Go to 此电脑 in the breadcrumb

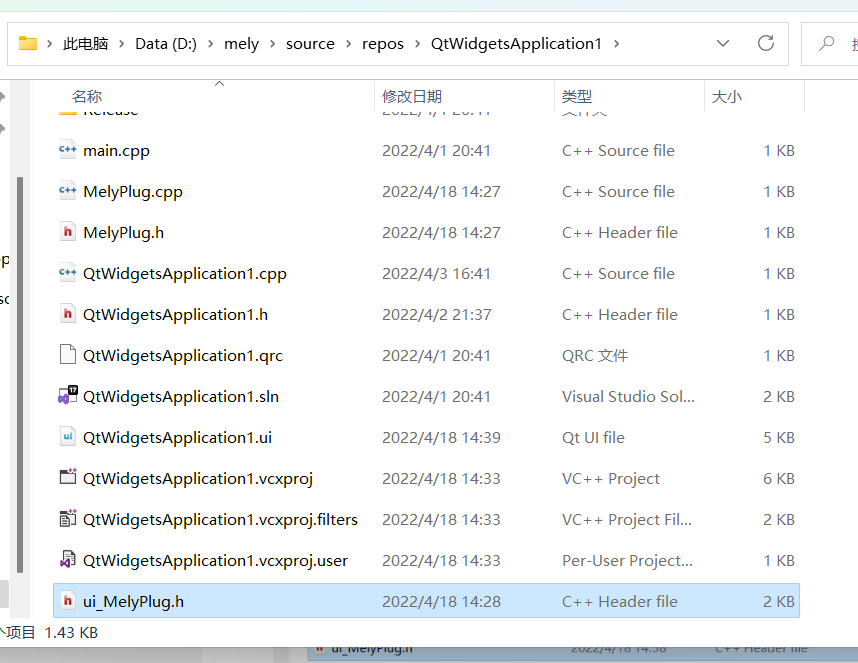[x=85, y=44]
